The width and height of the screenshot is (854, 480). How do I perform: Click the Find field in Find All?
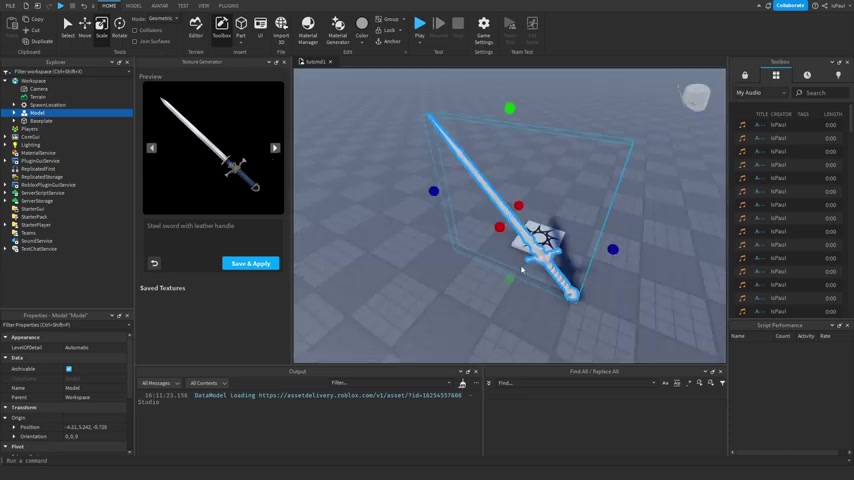(575, 383)
